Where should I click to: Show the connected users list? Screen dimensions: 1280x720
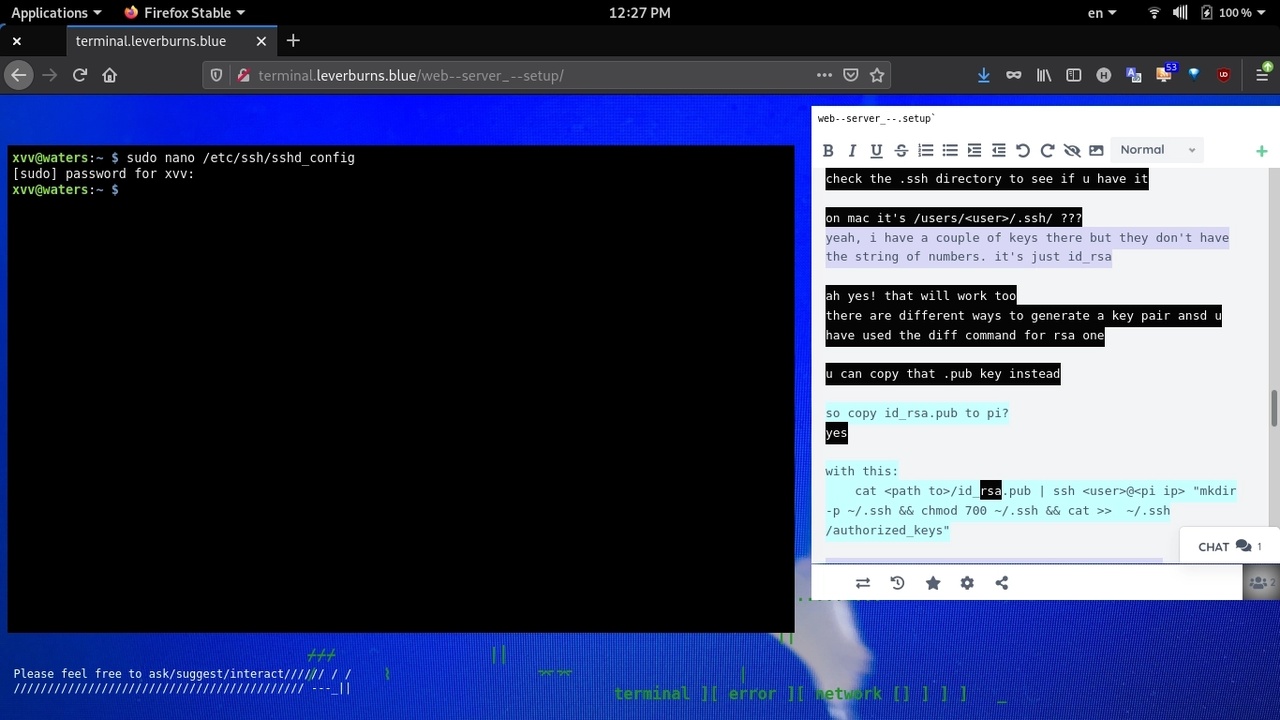click(x=1260, y=582)
